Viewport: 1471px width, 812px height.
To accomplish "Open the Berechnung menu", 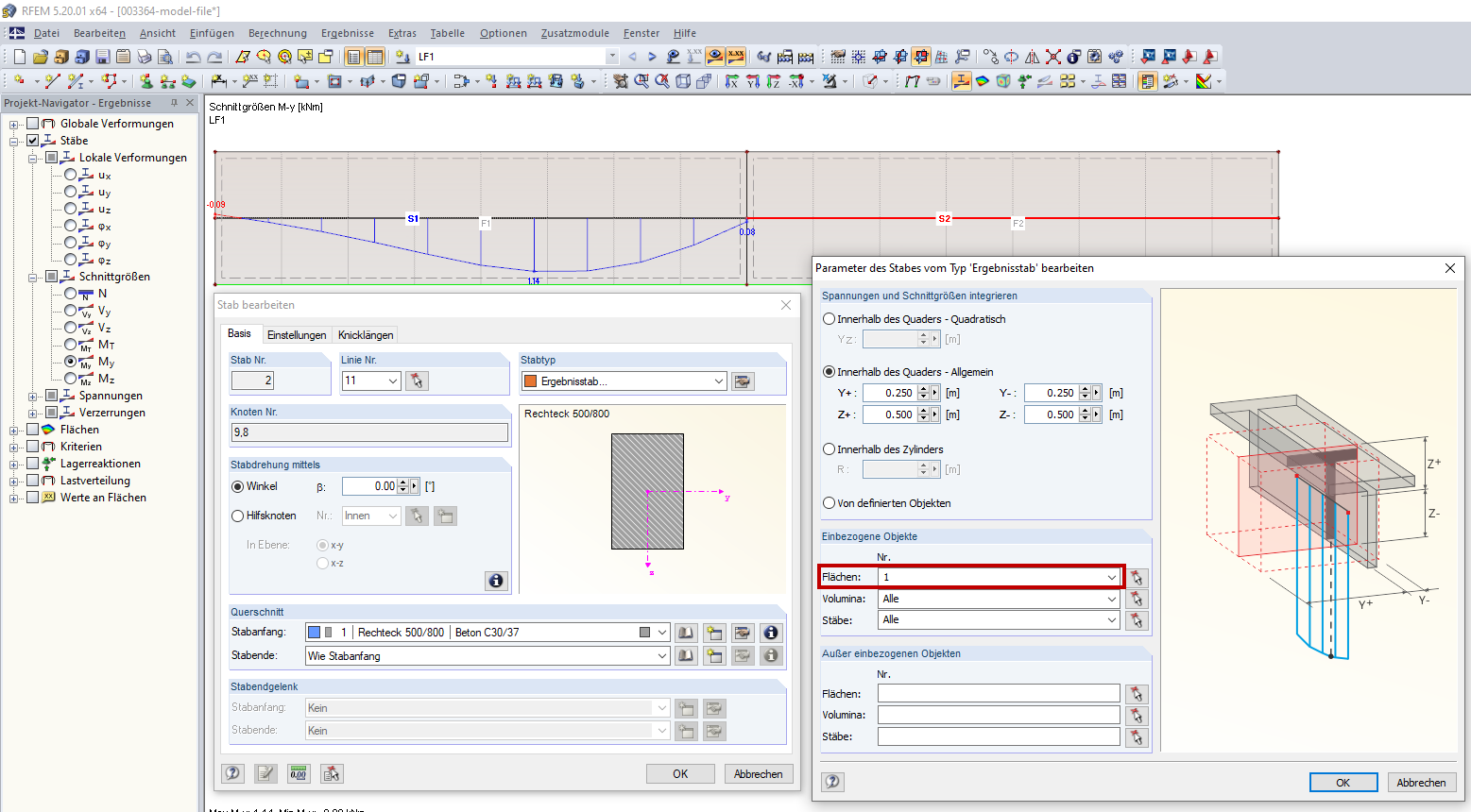I will point(278,33).
